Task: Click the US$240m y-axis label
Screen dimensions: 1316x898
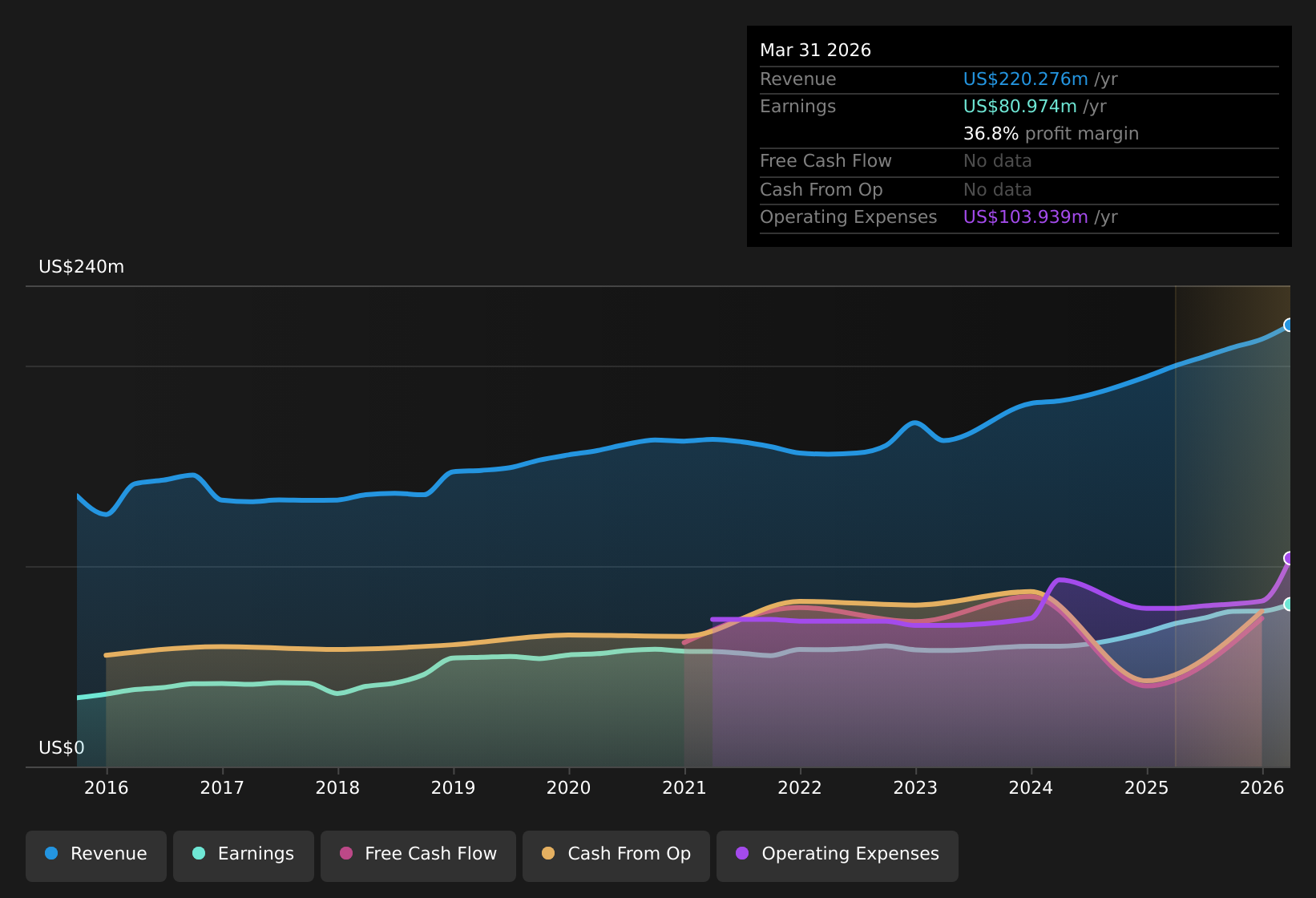Action: (x=82, y=267)
